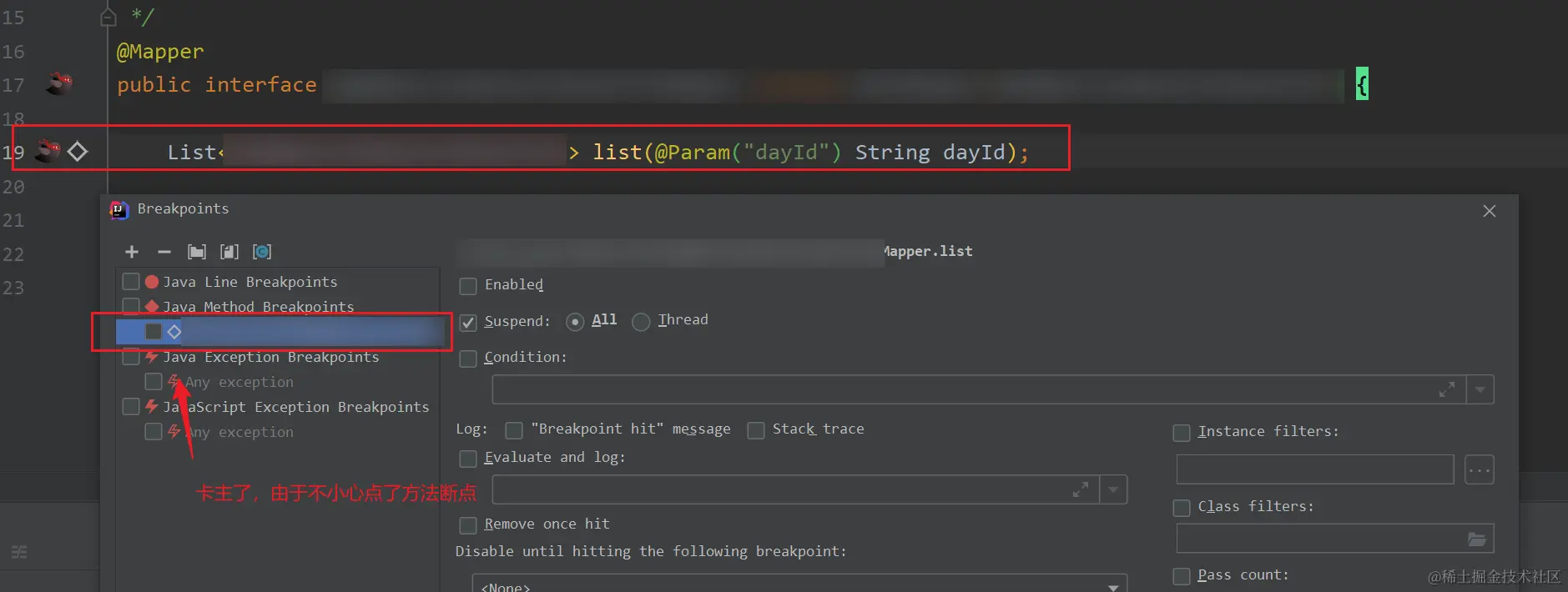Group breakpoints by file icon
The height and width of the screenshot is (592, 1568).
point(229,252)
